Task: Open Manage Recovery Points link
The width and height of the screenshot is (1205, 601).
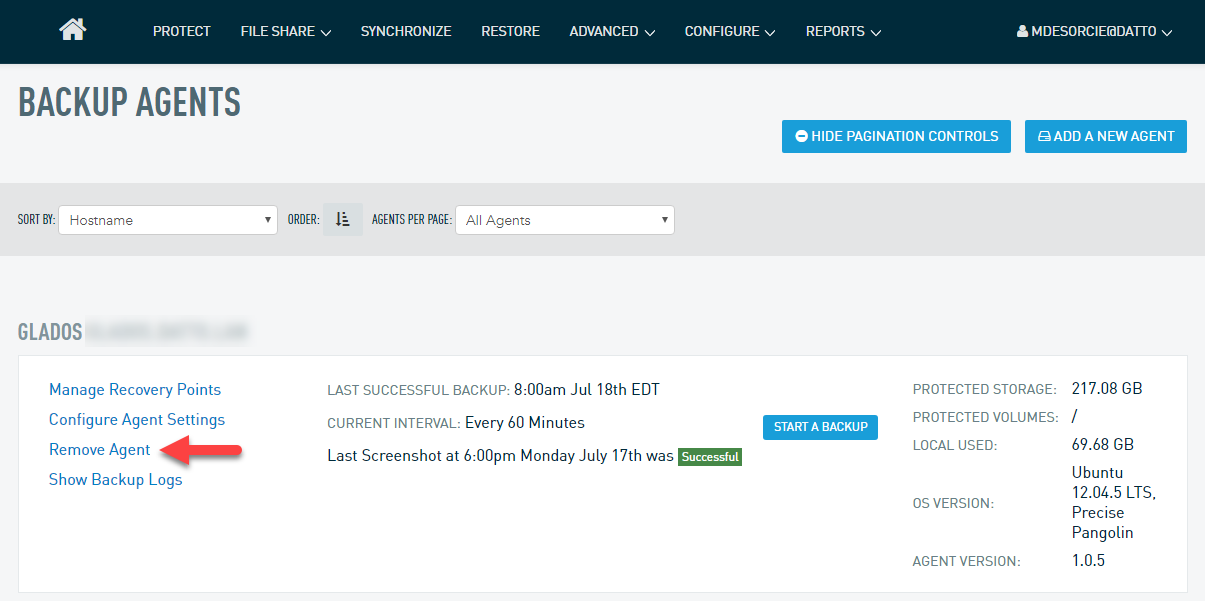Action: (x=135, y=389)
